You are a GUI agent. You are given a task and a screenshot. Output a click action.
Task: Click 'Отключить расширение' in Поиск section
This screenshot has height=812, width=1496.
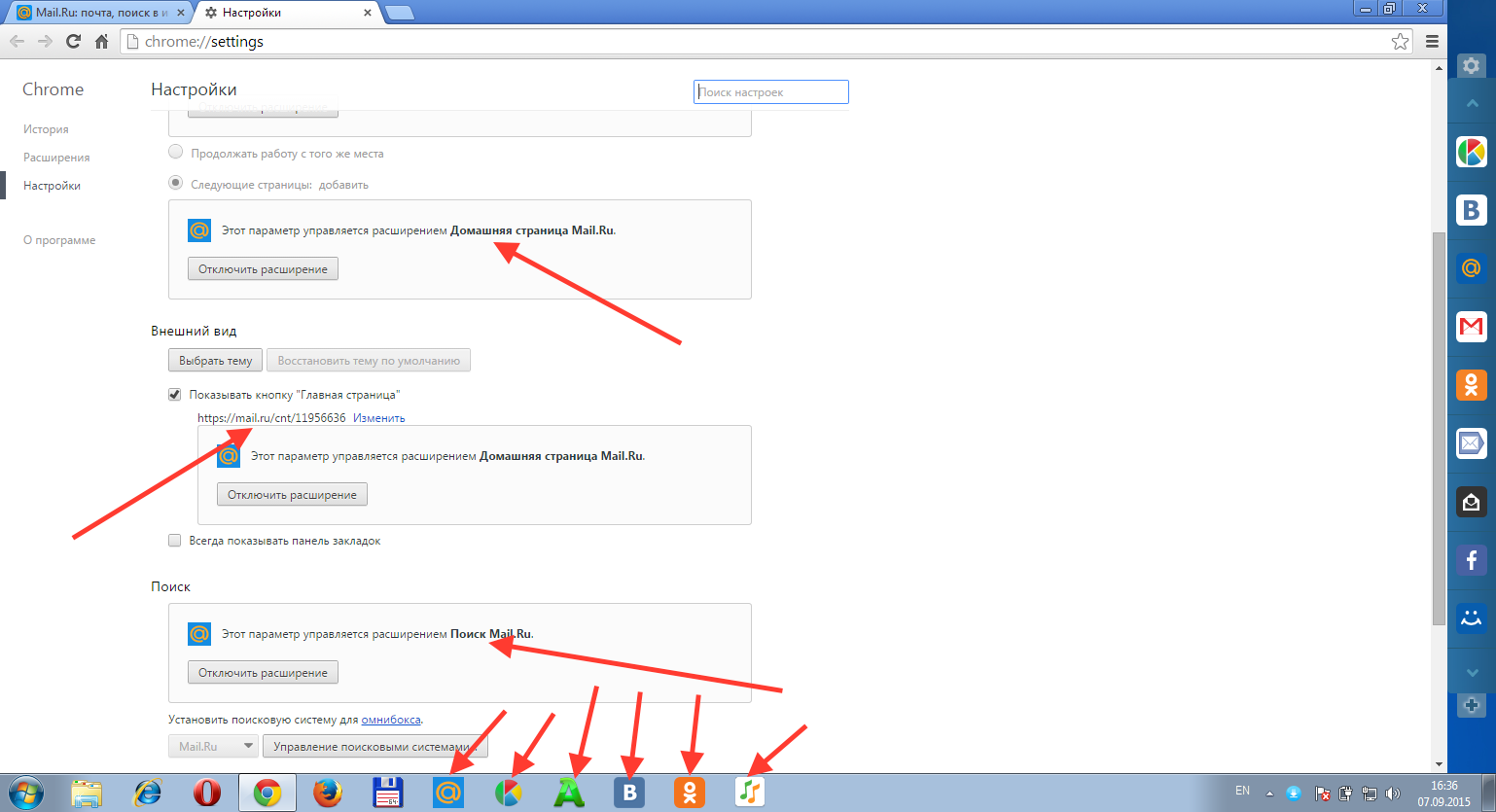[x=263, y=672]
